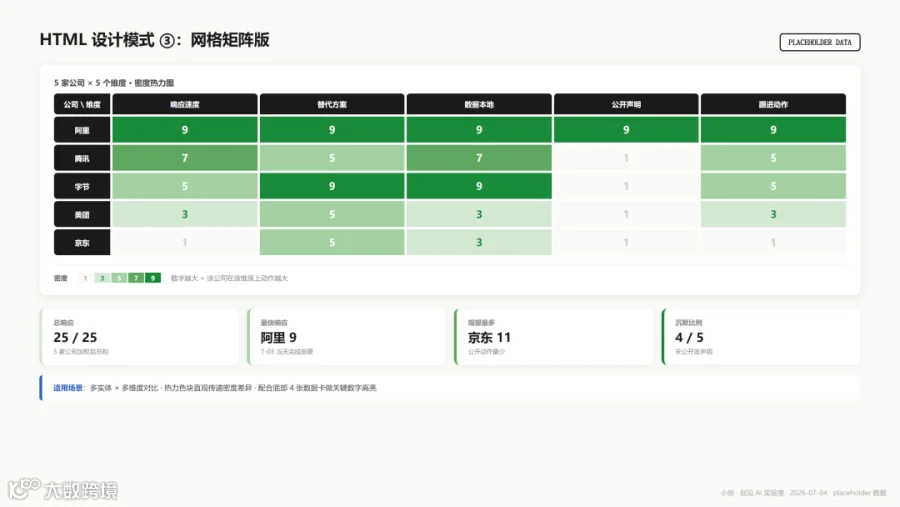Select the 京东 row label
This screenshot has height=507, width=900.
click(x=82, y=242)
